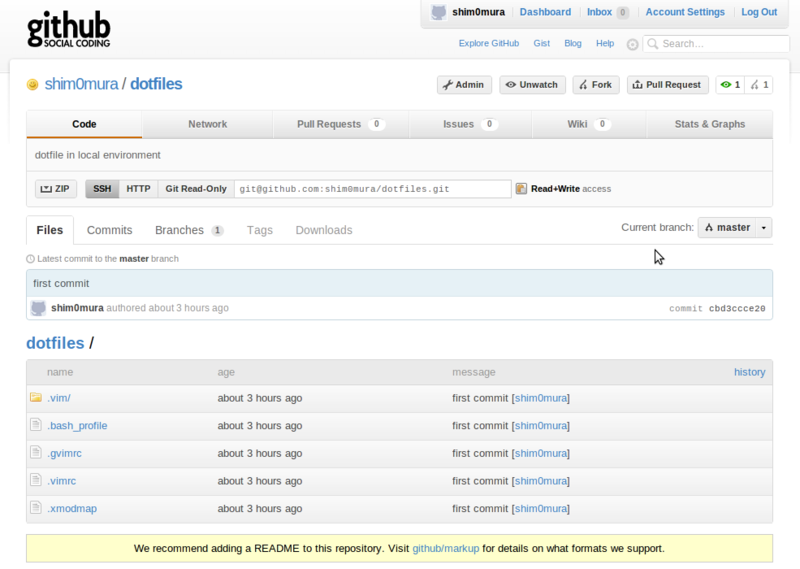Viewport: 800px width, 569px height.
Task: Select the Branches subtab
Action: pos(189,230)
